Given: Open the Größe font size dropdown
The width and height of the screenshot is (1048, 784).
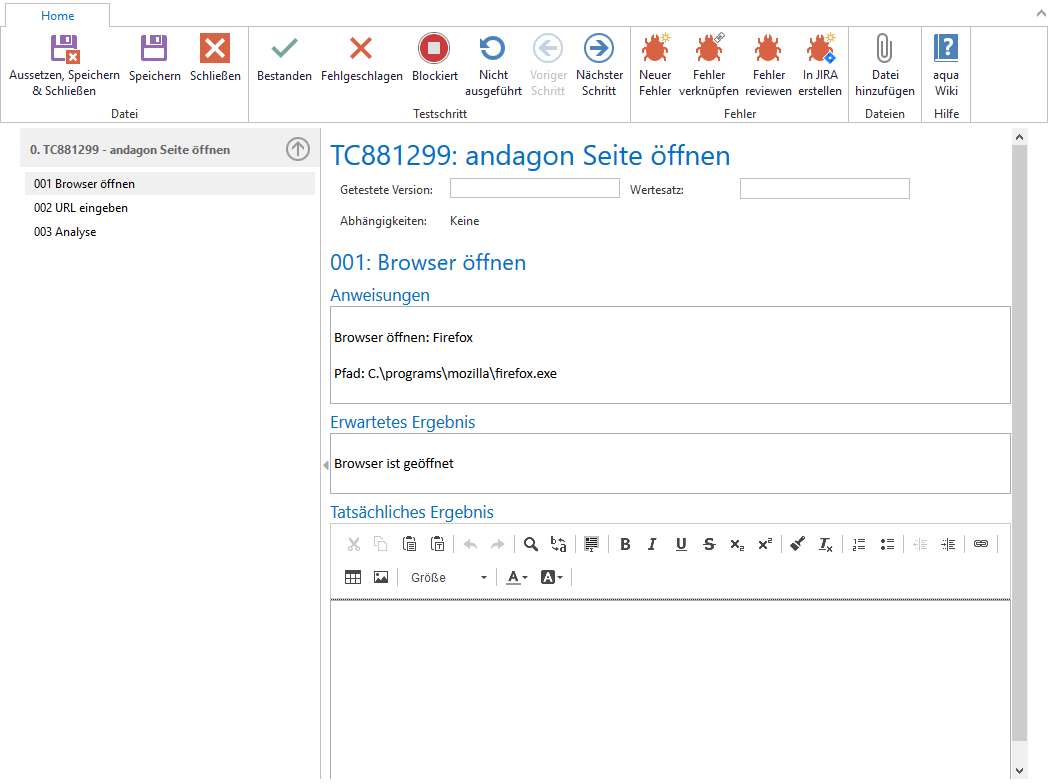Looking at the screenshot, I should tap(448, 577).
